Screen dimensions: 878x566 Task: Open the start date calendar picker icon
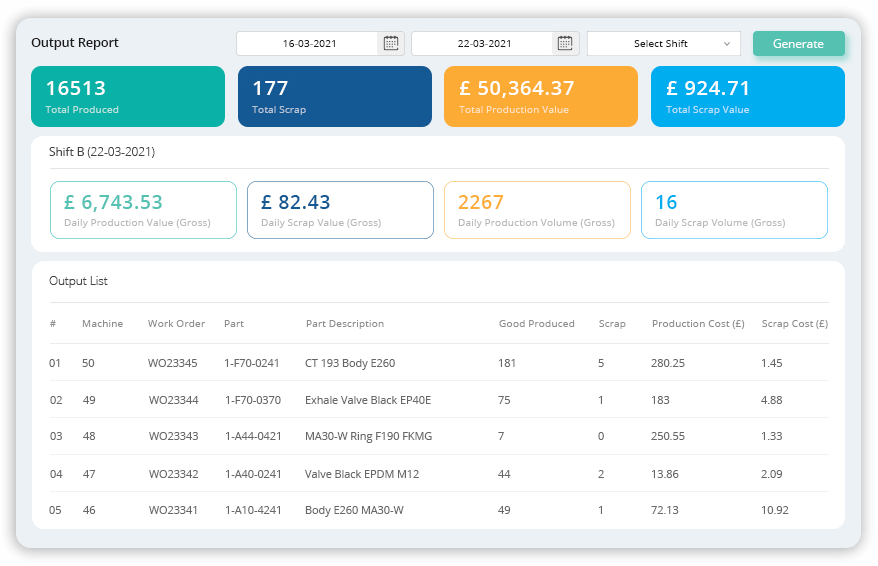tap(391, 44)
